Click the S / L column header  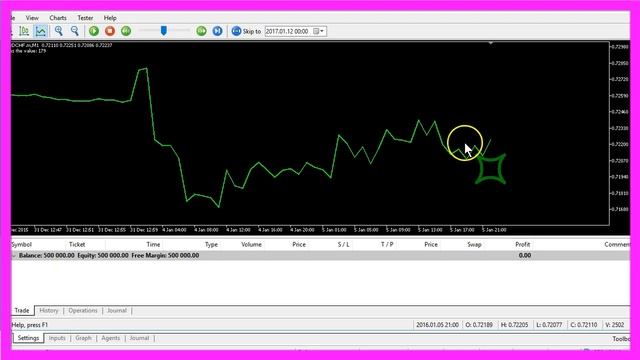pos(343,244)
